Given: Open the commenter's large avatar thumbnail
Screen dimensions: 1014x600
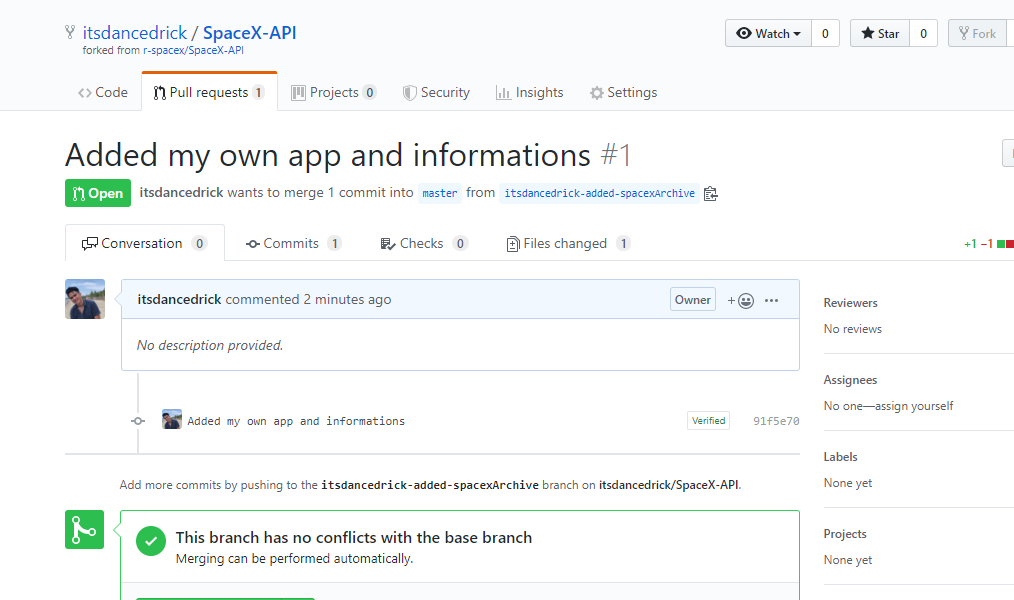Looking at the screenshot, I should click(85, 299).
